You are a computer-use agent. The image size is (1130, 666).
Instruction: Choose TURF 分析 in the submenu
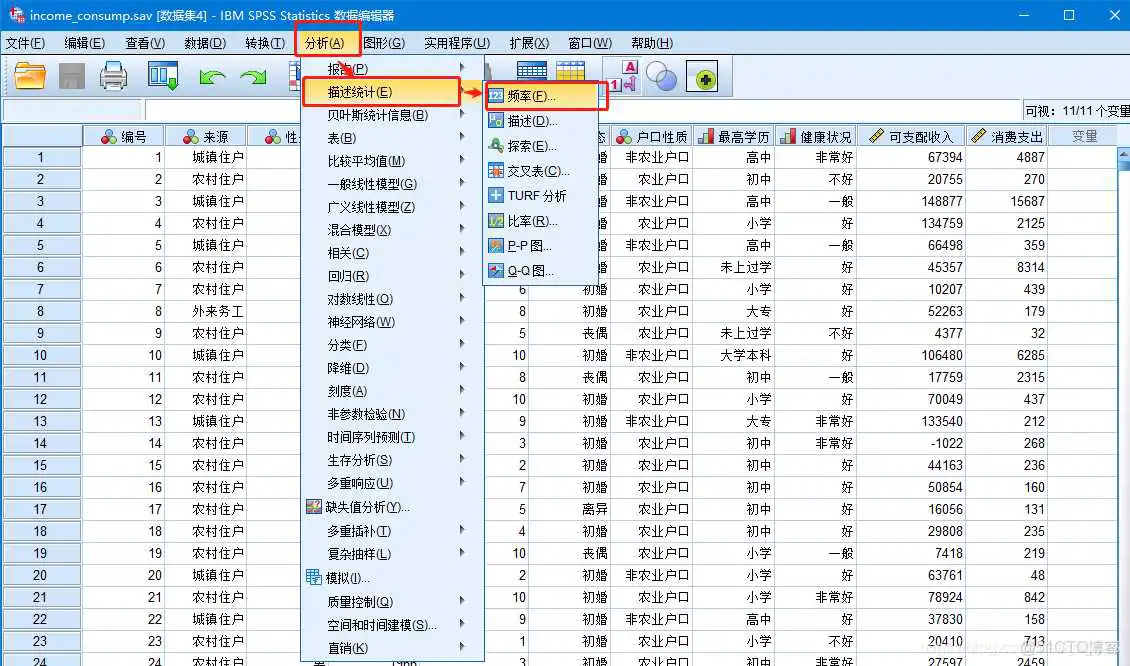[540, 196]
